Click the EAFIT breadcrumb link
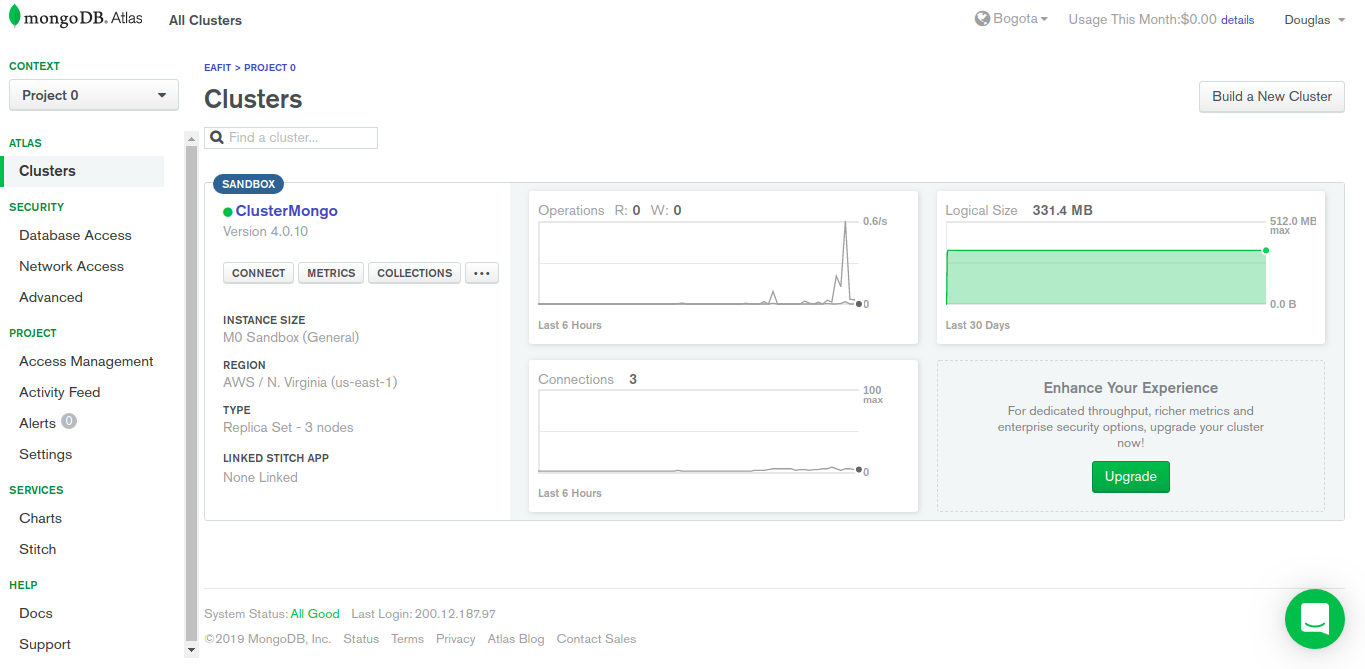1365x669 pixels. [x=217, y=68]
